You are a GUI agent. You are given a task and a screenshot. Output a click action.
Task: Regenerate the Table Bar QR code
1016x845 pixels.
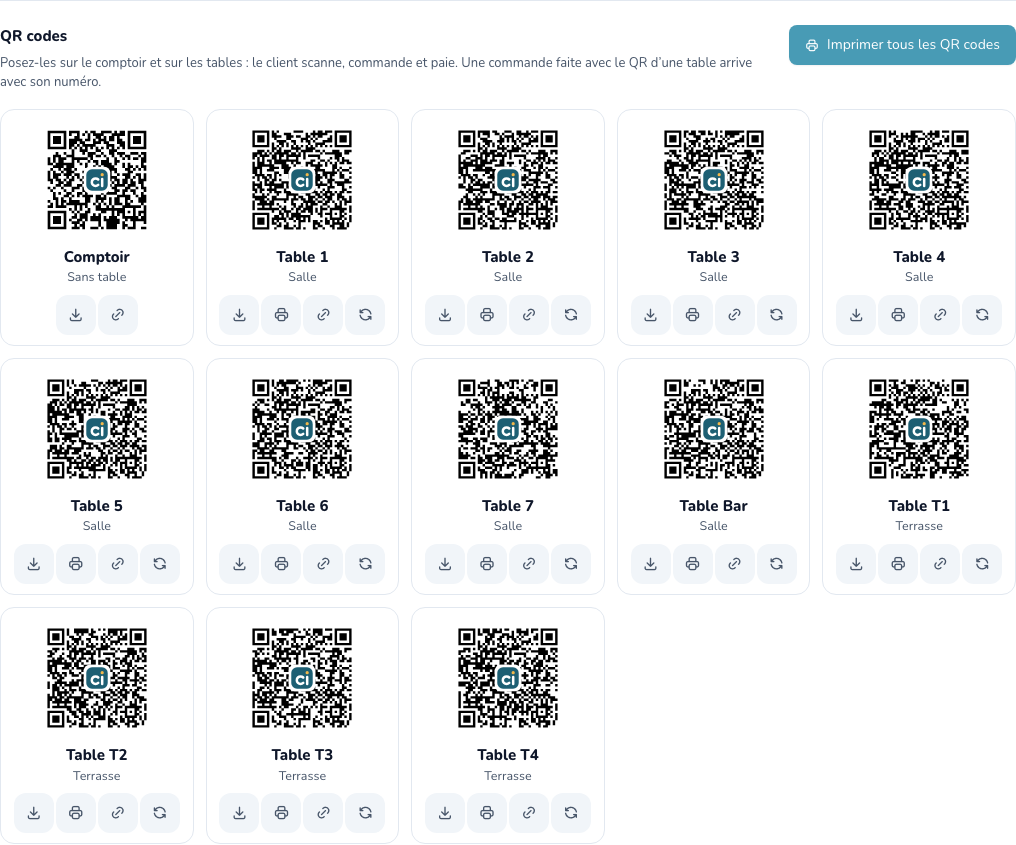(776, 564)
